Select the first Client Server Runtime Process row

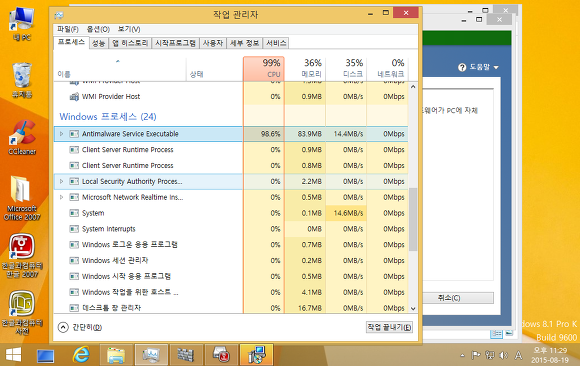[x=231, y=150]
